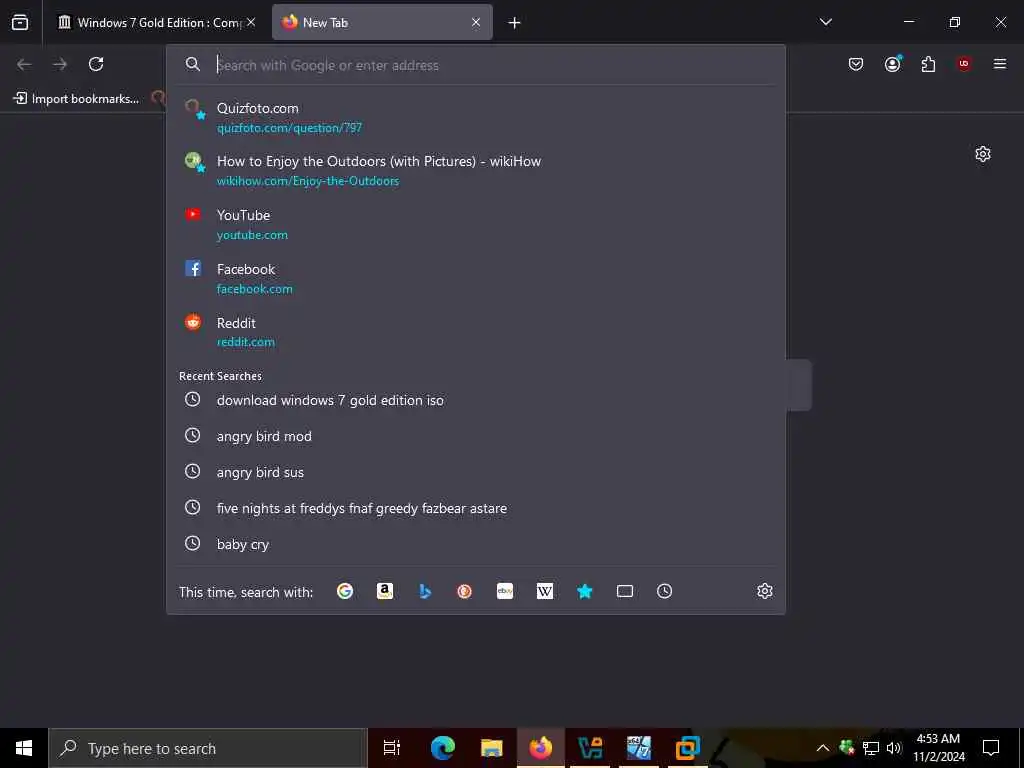Open the notification center
This screenshot has width=1024, height=768.
991,748
